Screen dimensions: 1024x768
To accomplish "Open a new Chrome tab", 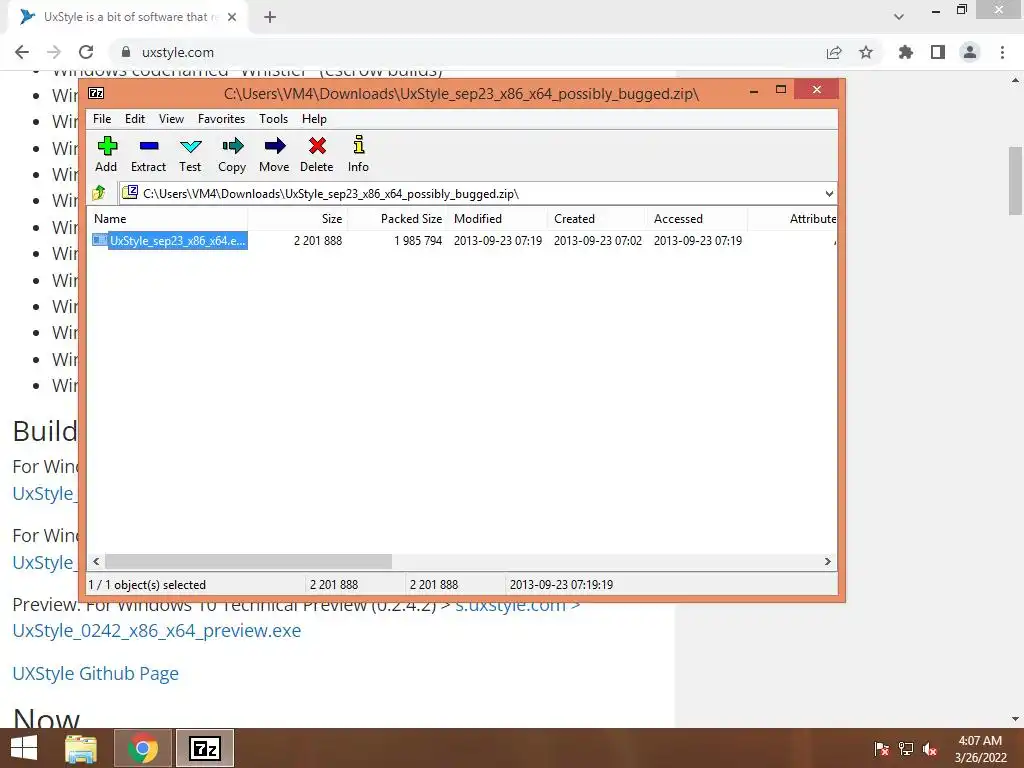I will 270,17.
